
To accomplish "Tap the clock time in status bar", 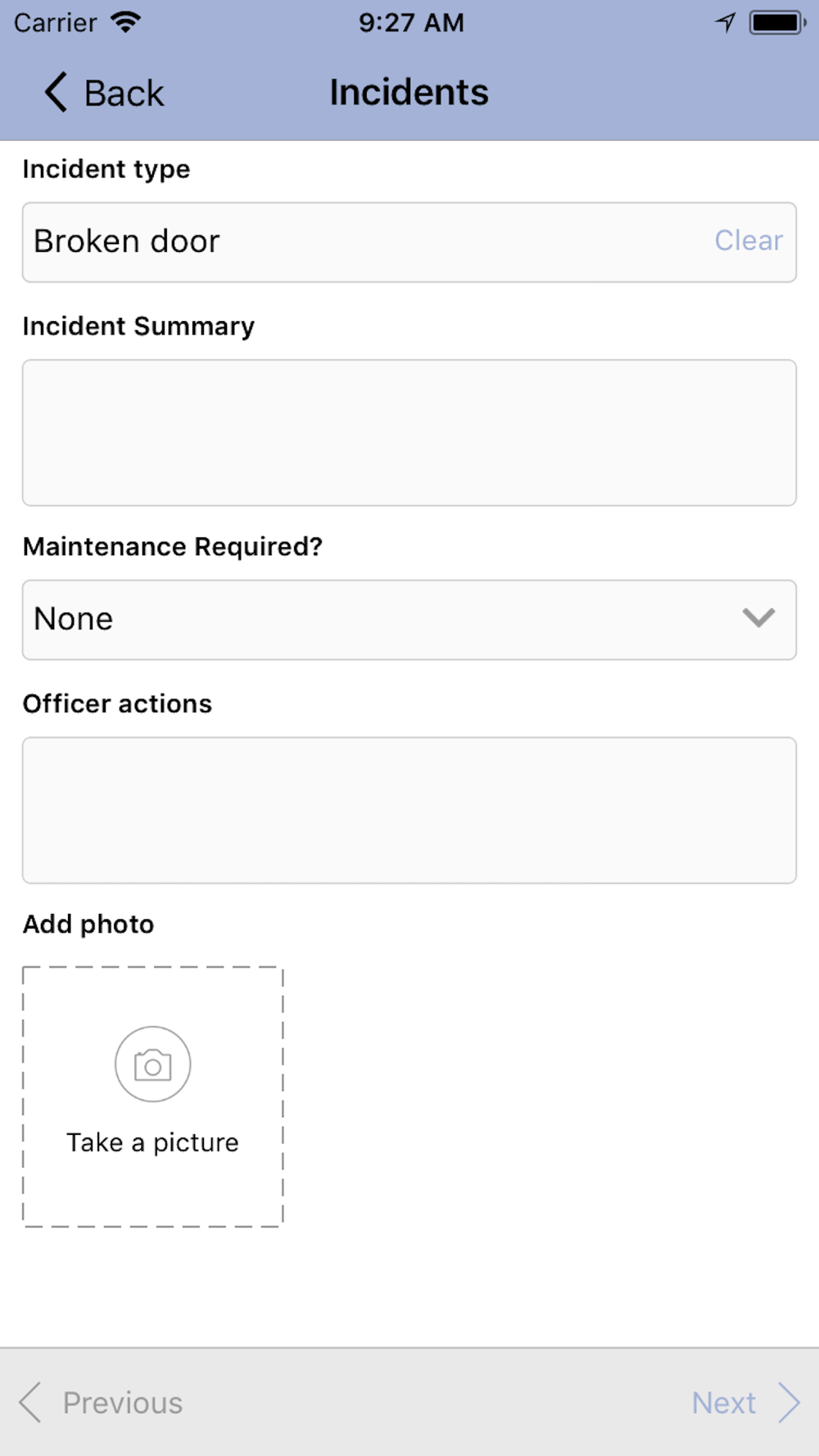I will point(411,22).
